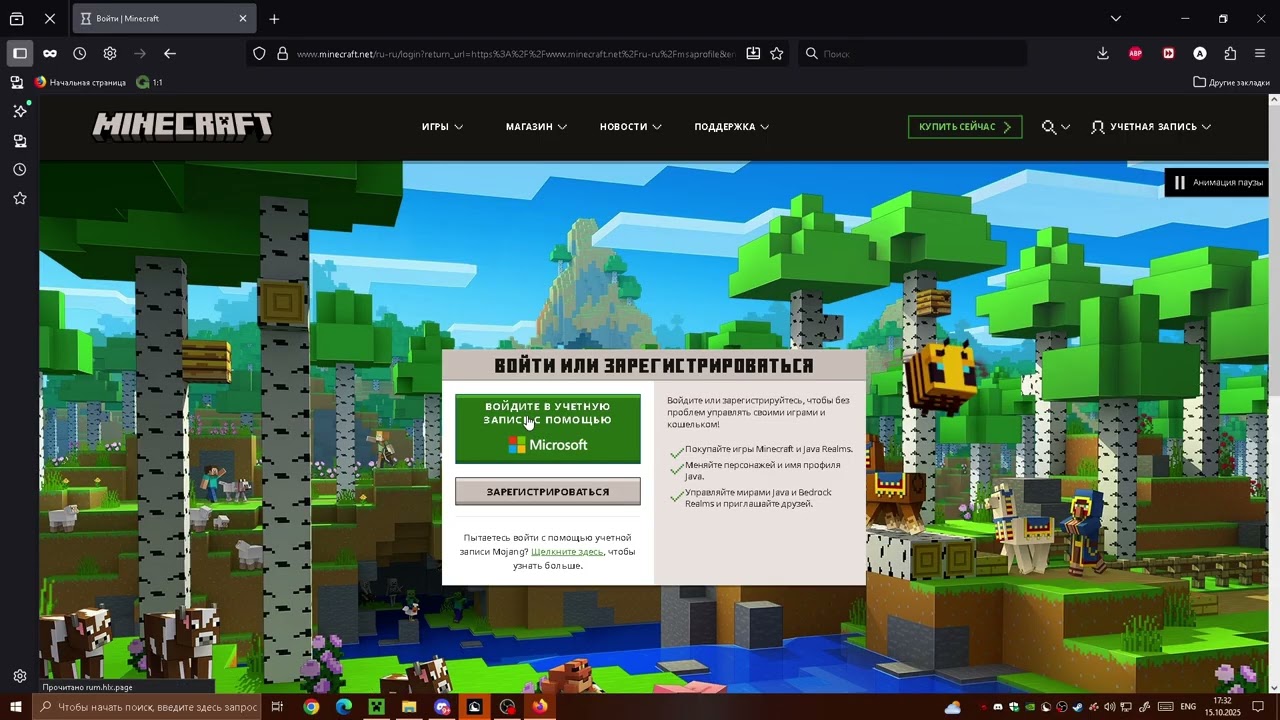Open the taskbar clock showing 17:32
1280x720 pixels.
pos(1222,707)
